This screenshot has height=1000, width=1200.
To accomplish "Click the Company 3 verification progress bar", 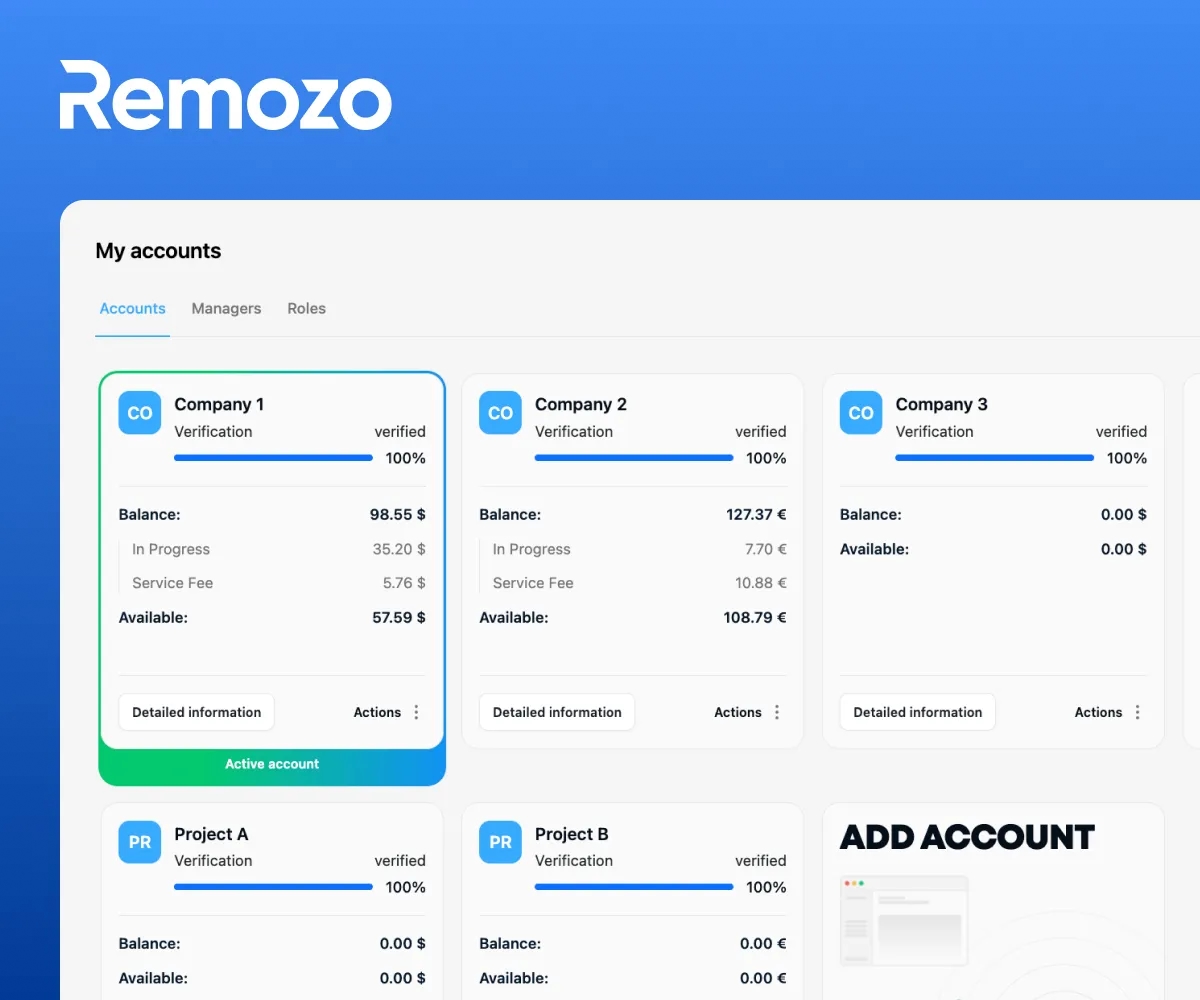I will click(994, 458).
